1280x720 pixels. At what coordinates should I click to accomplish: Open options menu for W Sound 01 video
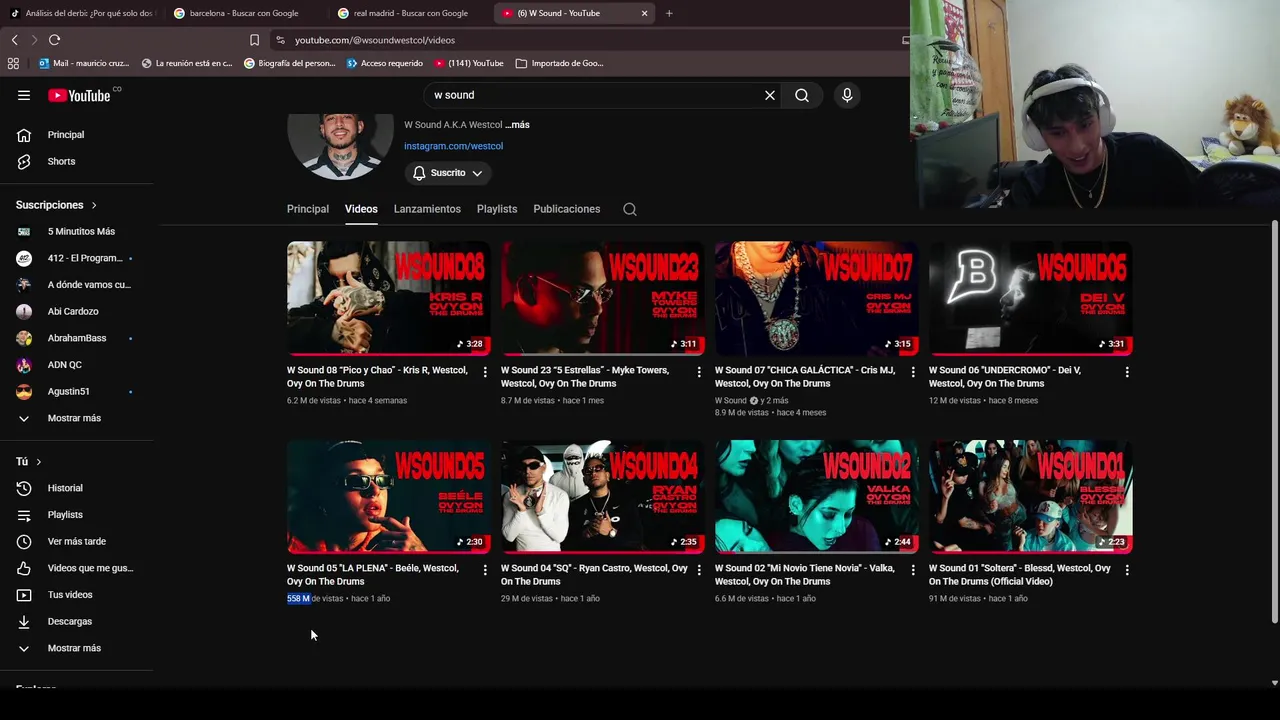click(x=1127, y=570)
